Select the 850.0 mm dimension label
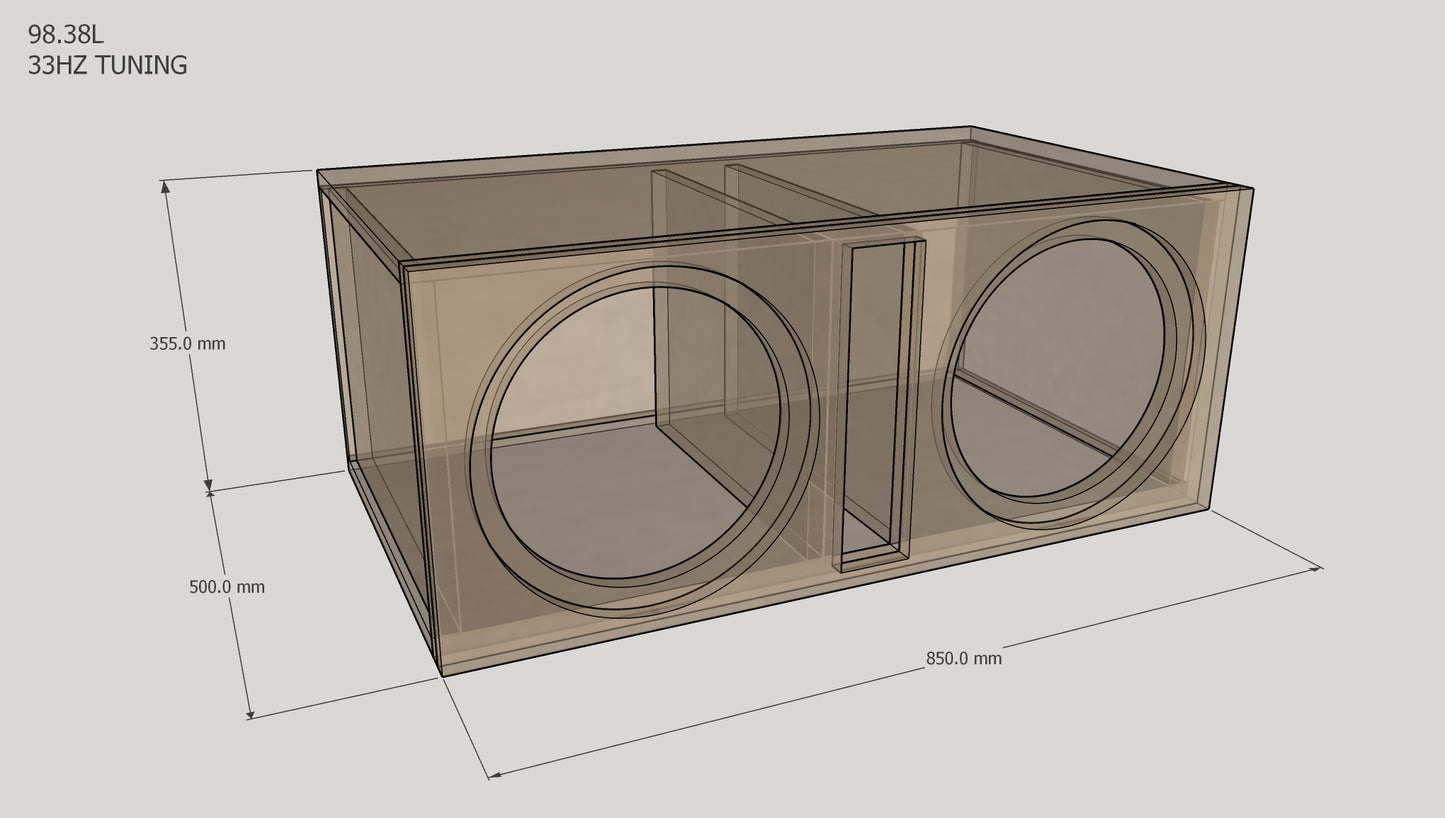 [x=963, y=658]
